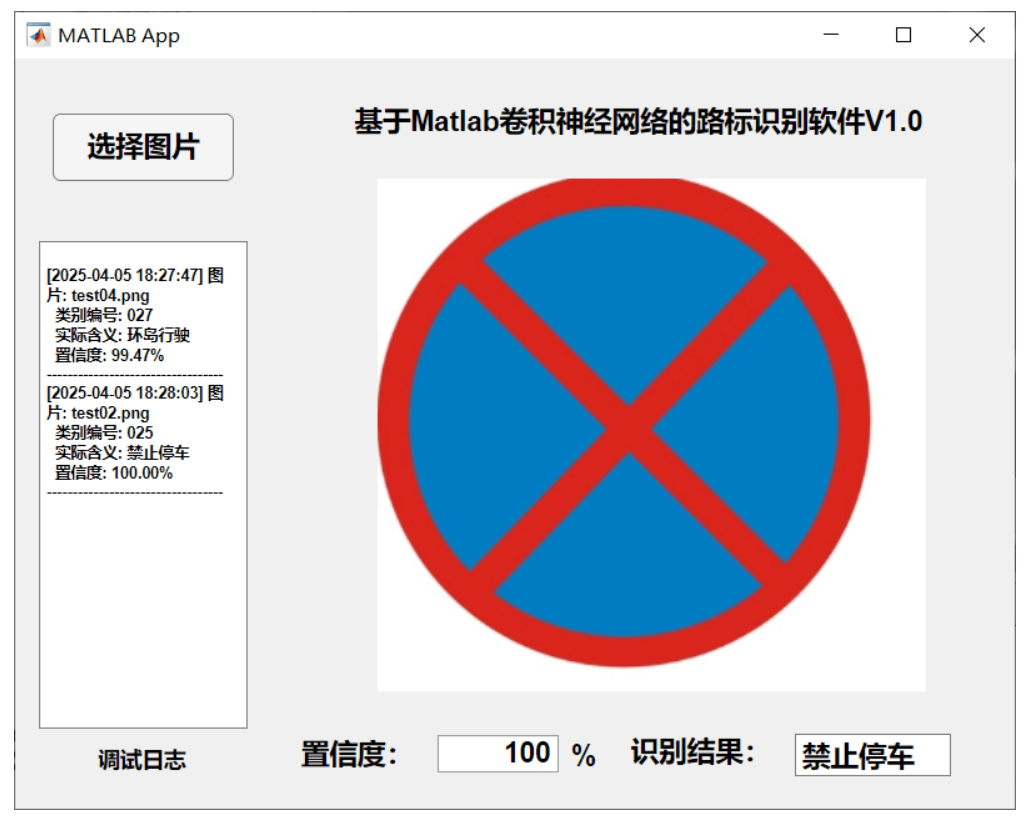Screen dimensions: 1025x821
Task: Click the 选择图片 (Select Image) button
Action: pos(143,147)
